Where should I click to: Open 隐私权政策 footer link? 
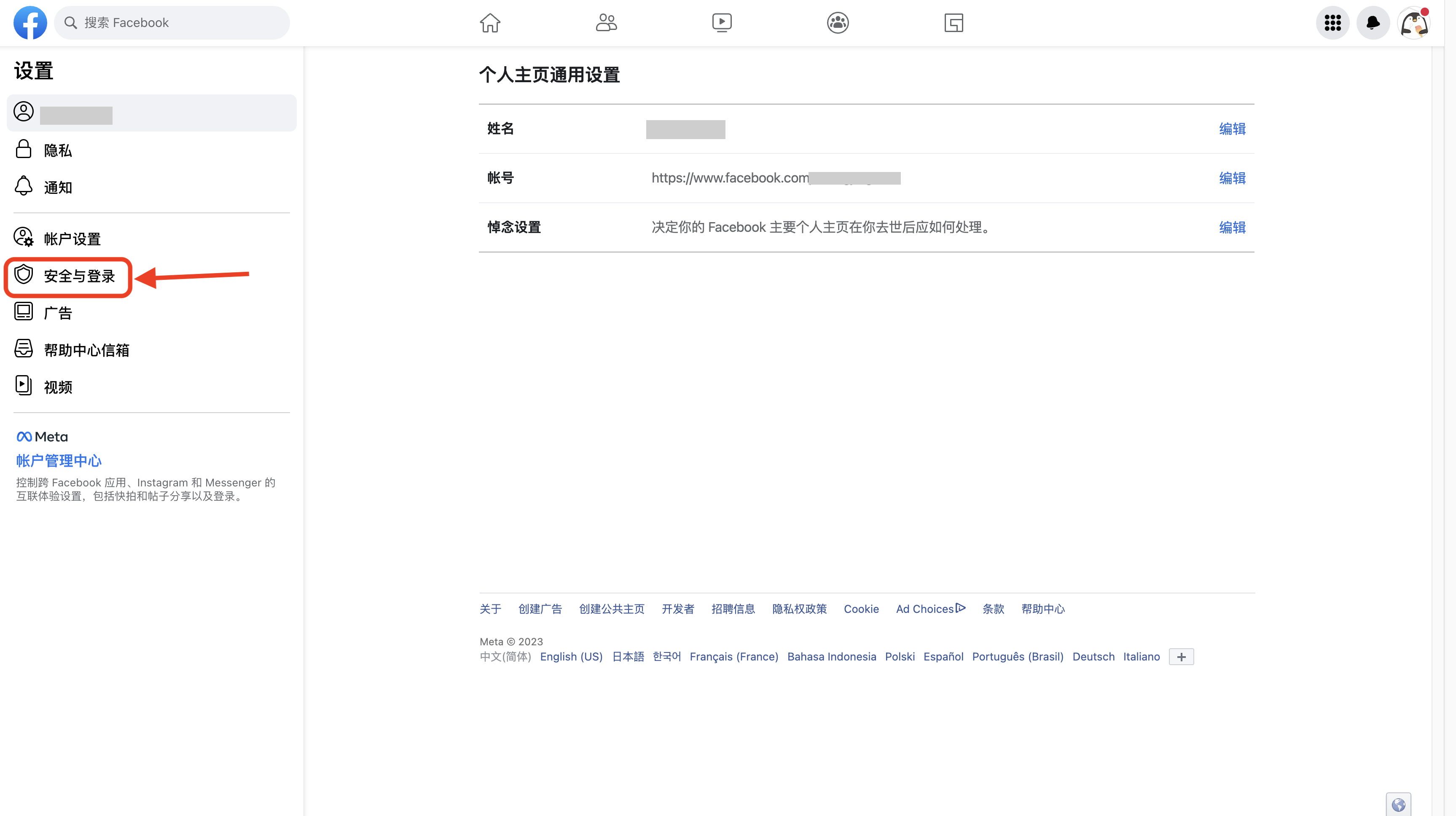click(x=799, y=609)
